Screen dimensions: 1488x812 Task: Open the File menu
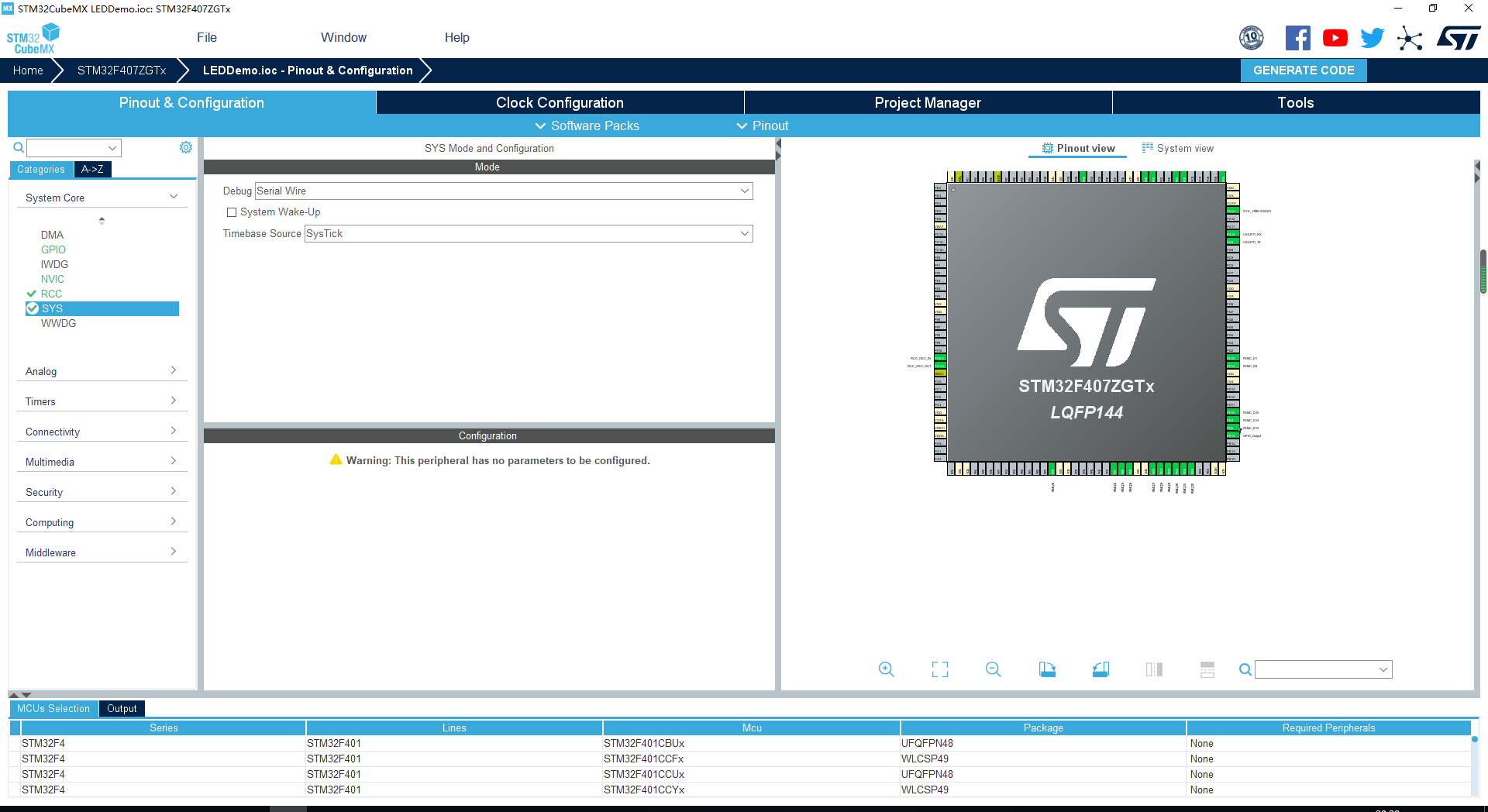click(x=207, y=37)
